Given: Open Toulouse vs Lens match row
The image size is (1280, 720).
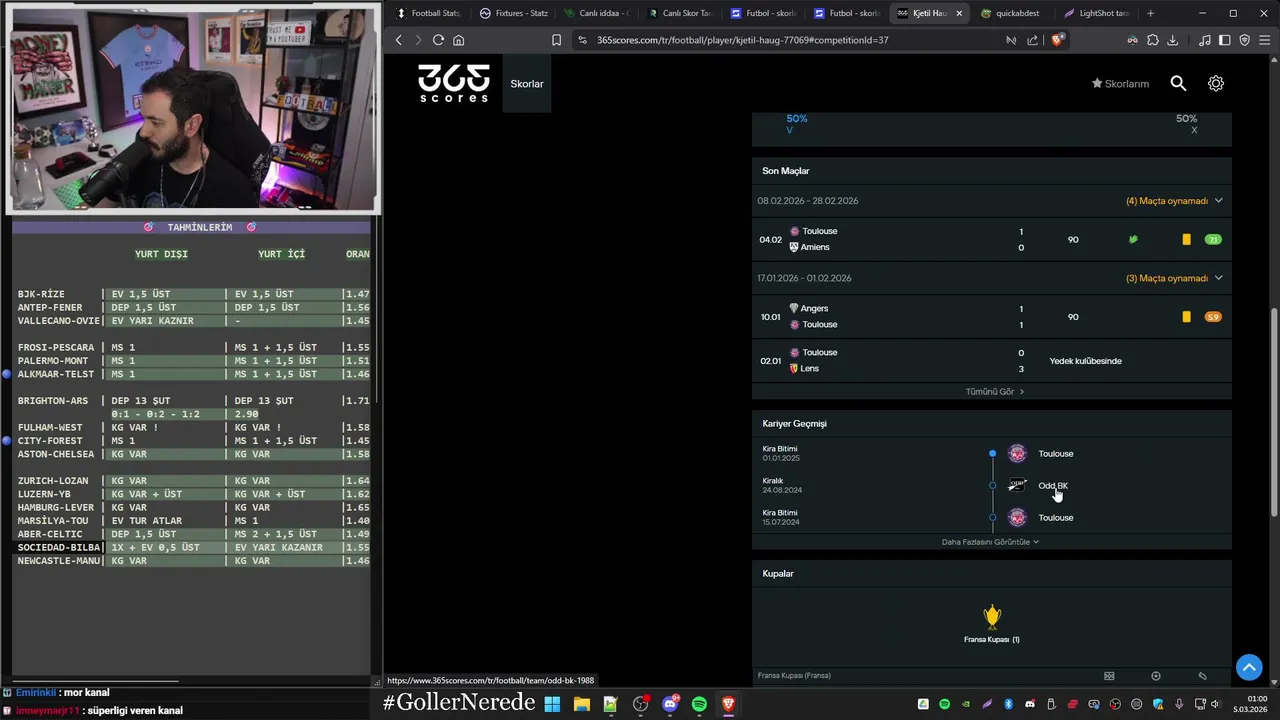Looking at the screenshot, I should 992,360.
